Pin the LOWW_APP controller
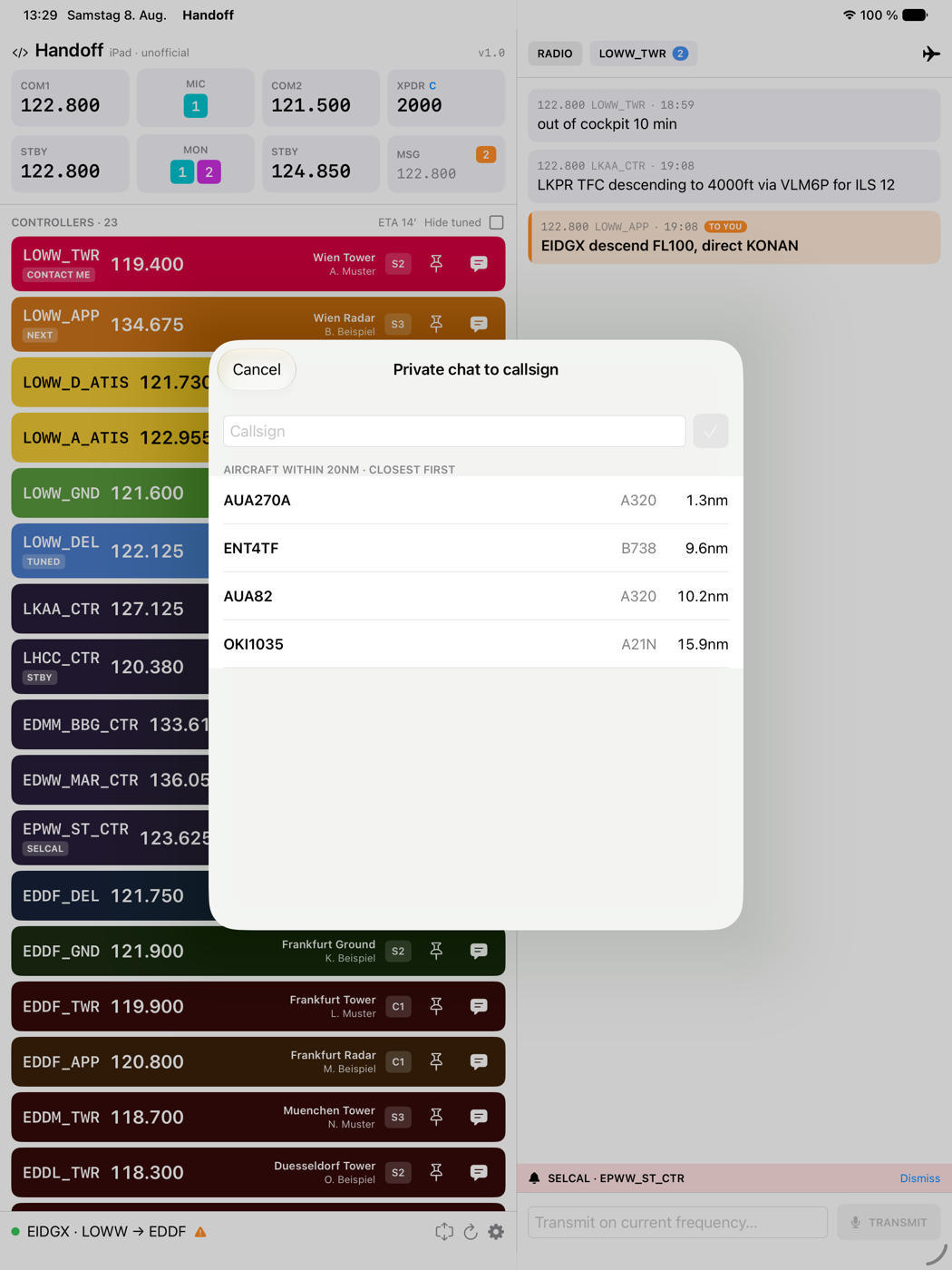The height and width of the screenshot is (1270, 952). tap(436, 324)
